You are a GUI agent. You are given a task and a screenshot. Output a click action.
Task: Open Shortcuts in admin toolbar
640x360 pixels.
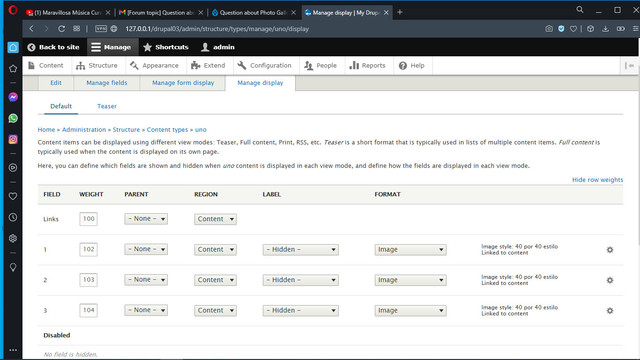(166, 47)
